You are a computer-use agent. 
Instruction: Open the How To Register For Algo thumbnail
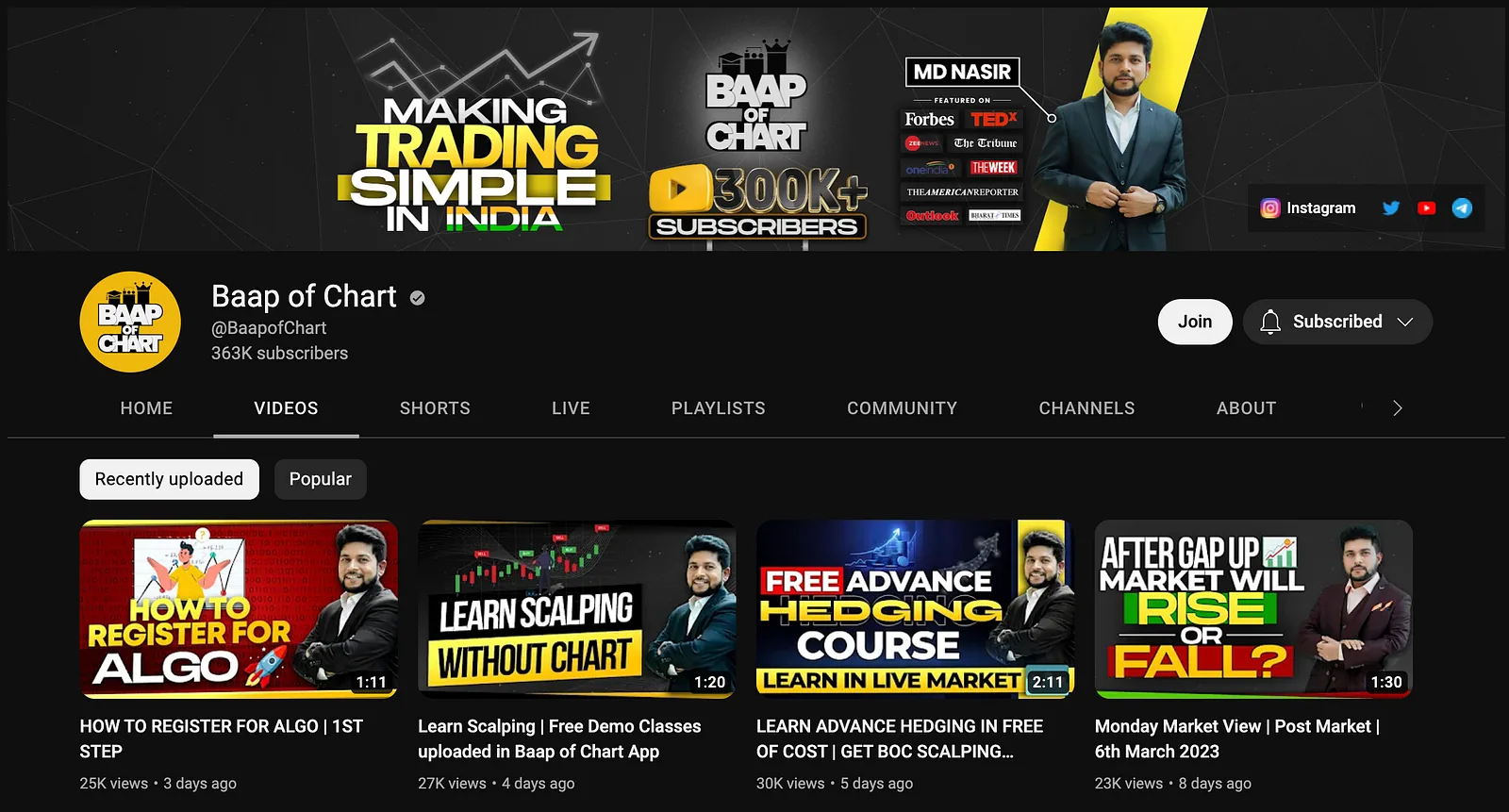(239, 609)
